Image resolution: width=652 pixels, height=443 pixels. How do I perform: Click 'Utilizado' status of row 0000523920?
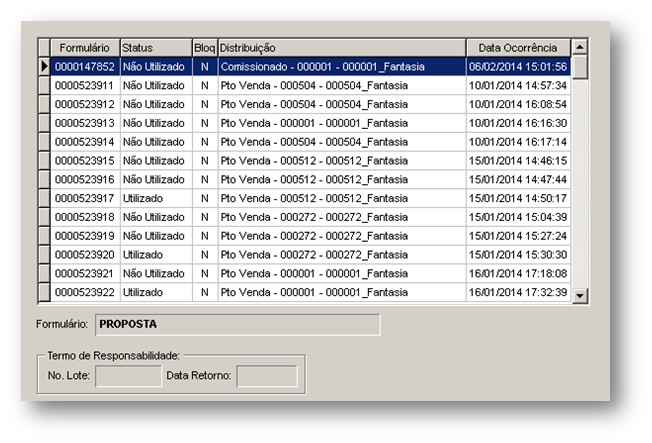click(156, 255)
